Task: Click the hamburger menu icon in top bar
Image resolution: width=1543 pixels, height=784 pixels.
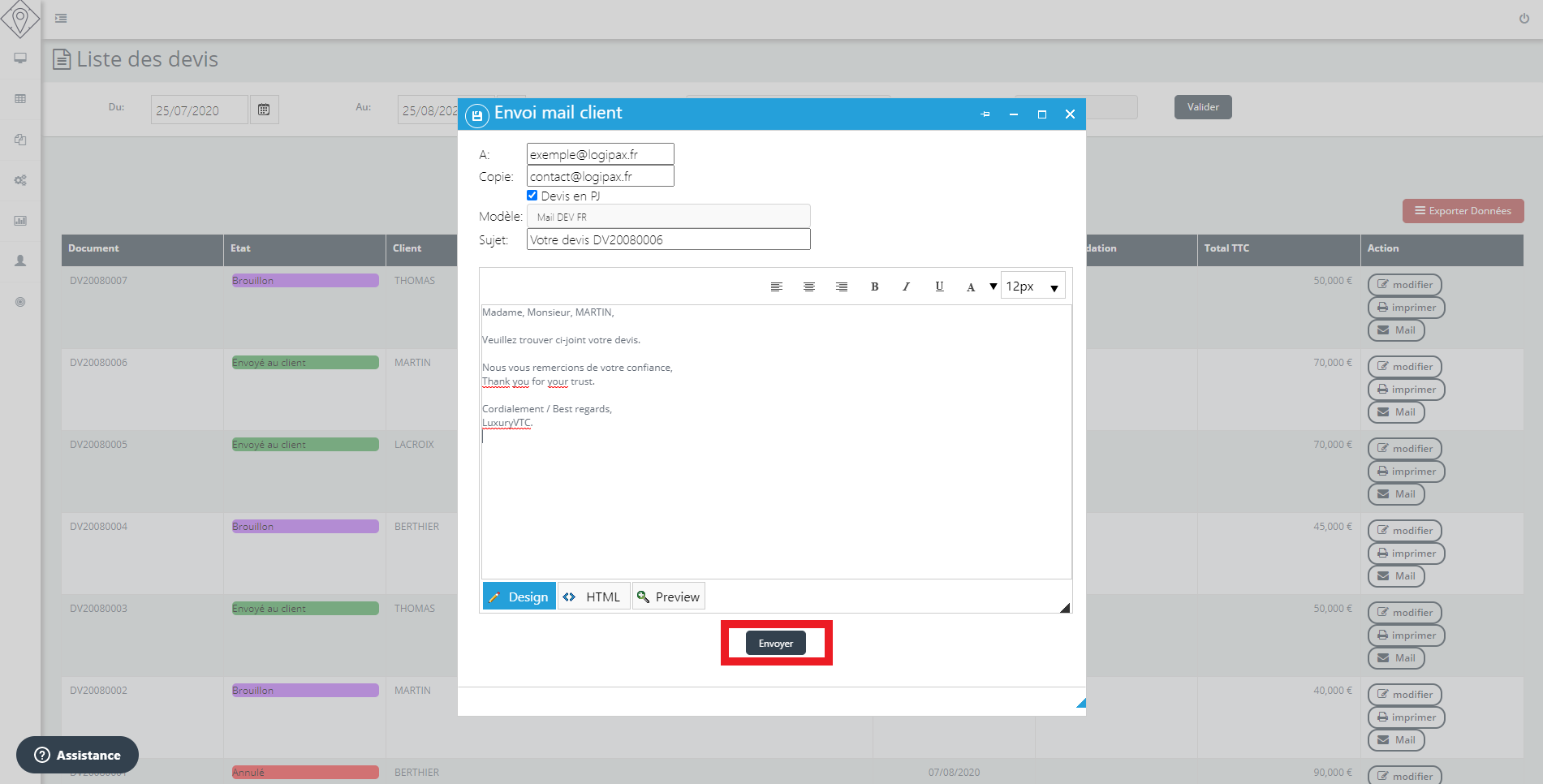Action: point(61,18)
